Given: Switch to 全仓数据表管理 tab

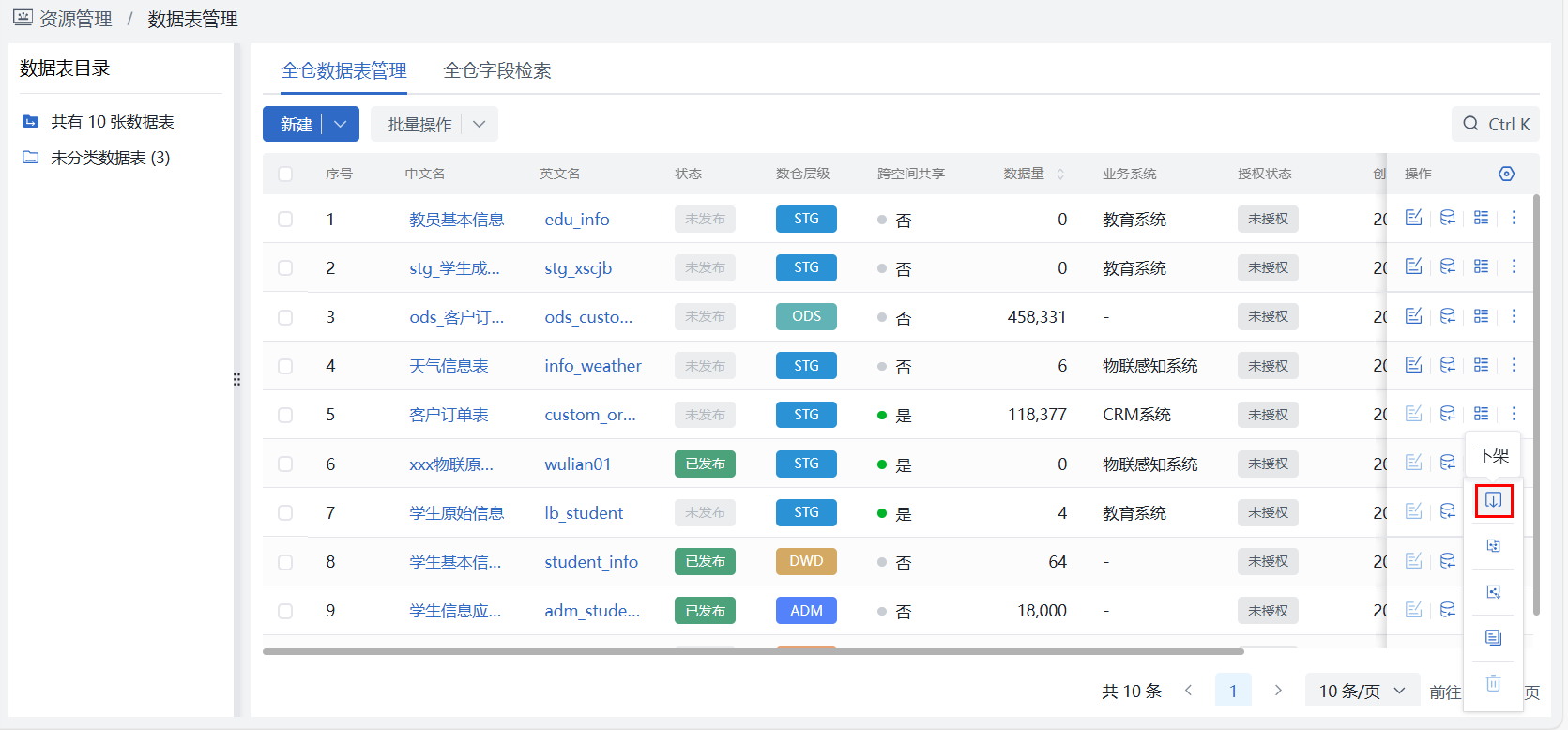Looking at the screenshot, I should click(x=343, y=70).
